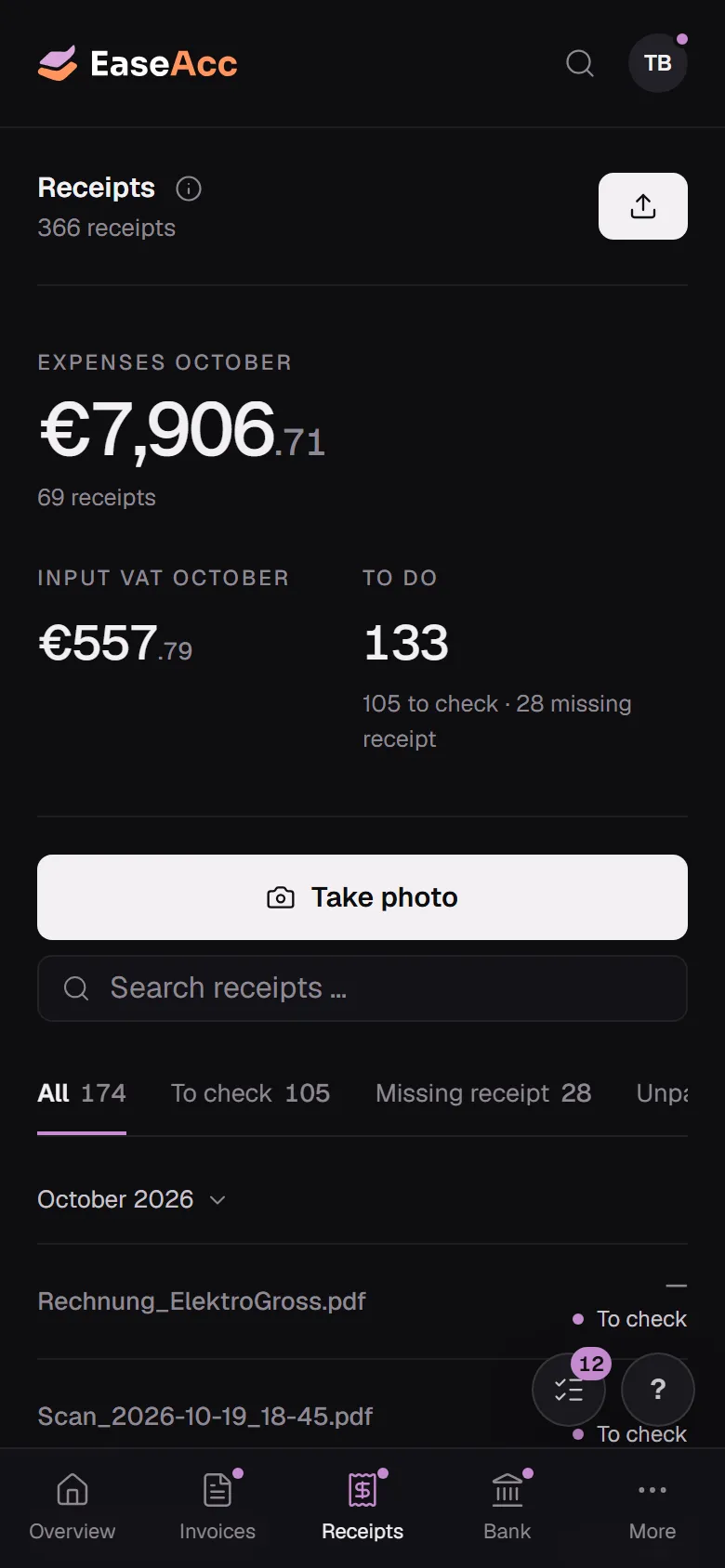Image resolution: width=725 pixels, height=1568 pixels.
Task: Click the upload receipt button
Action: 643,206
